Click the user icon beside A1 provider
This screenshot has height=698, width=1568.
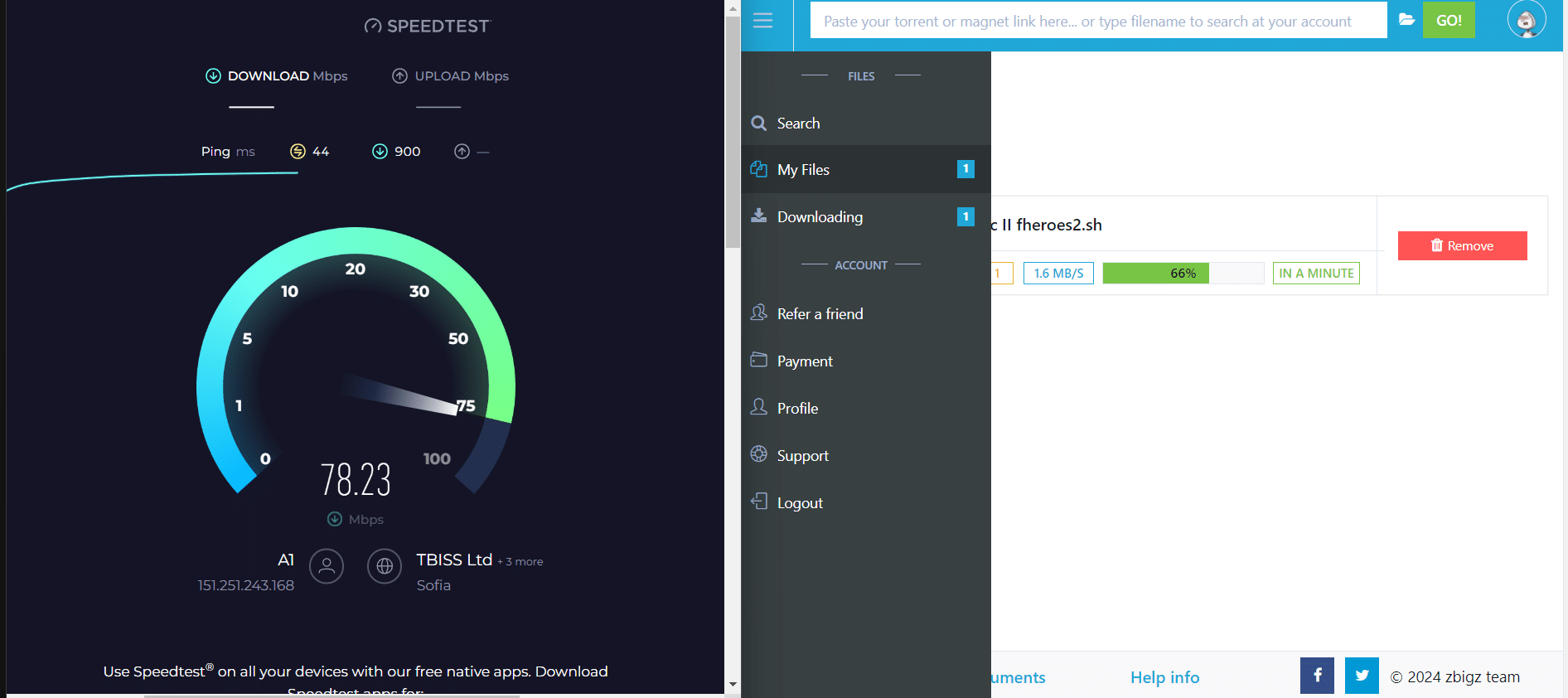[x=327, y=566]
